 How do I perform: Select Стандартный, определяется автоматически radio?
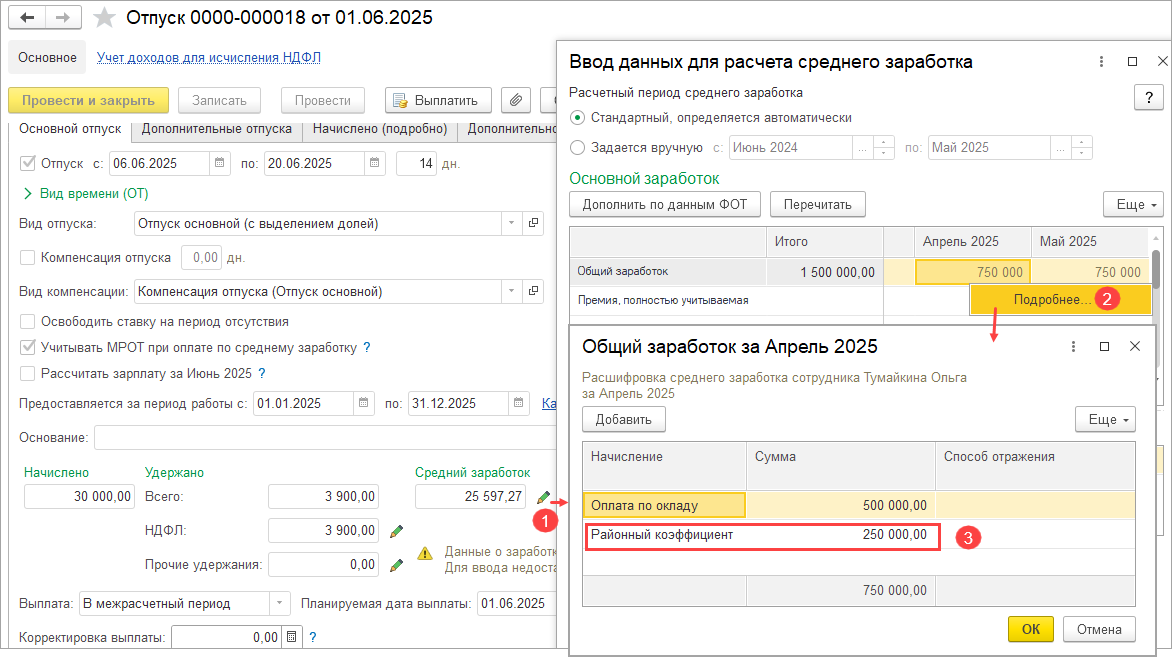(577, 118)
